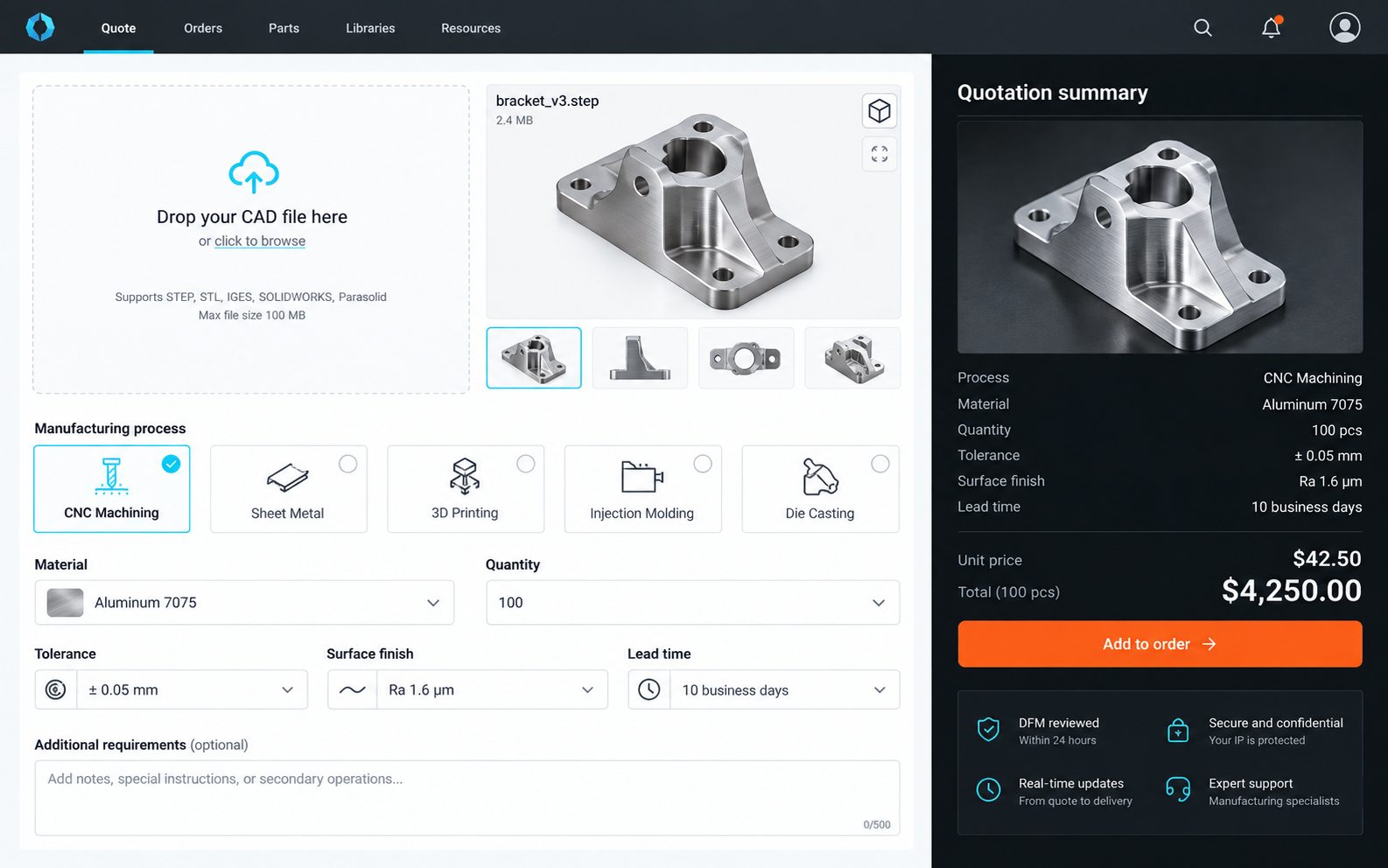This screenshot has height=868, width=1388.
Task: Click the cloud upload icon
Action: point(253,171)
